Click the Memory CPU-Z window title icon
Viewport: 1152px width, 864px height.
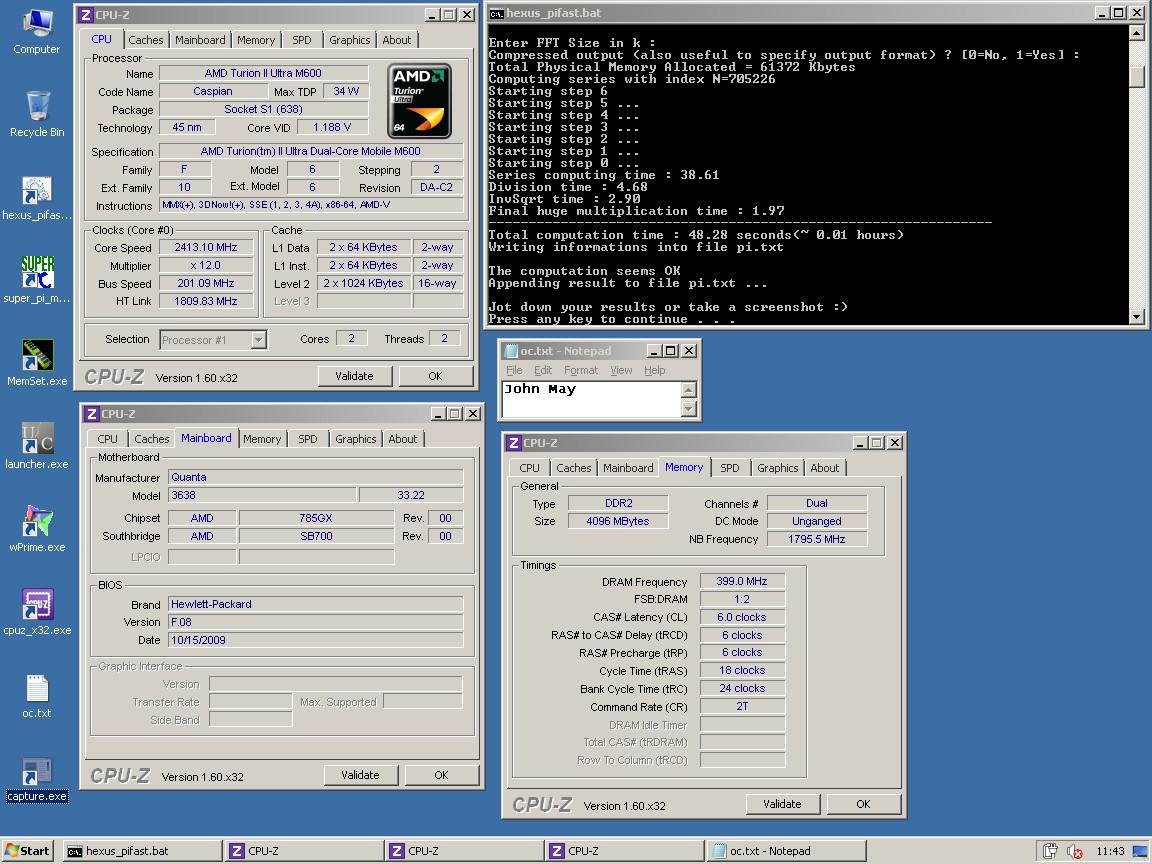pyautogui.click(x=514, y=443)
